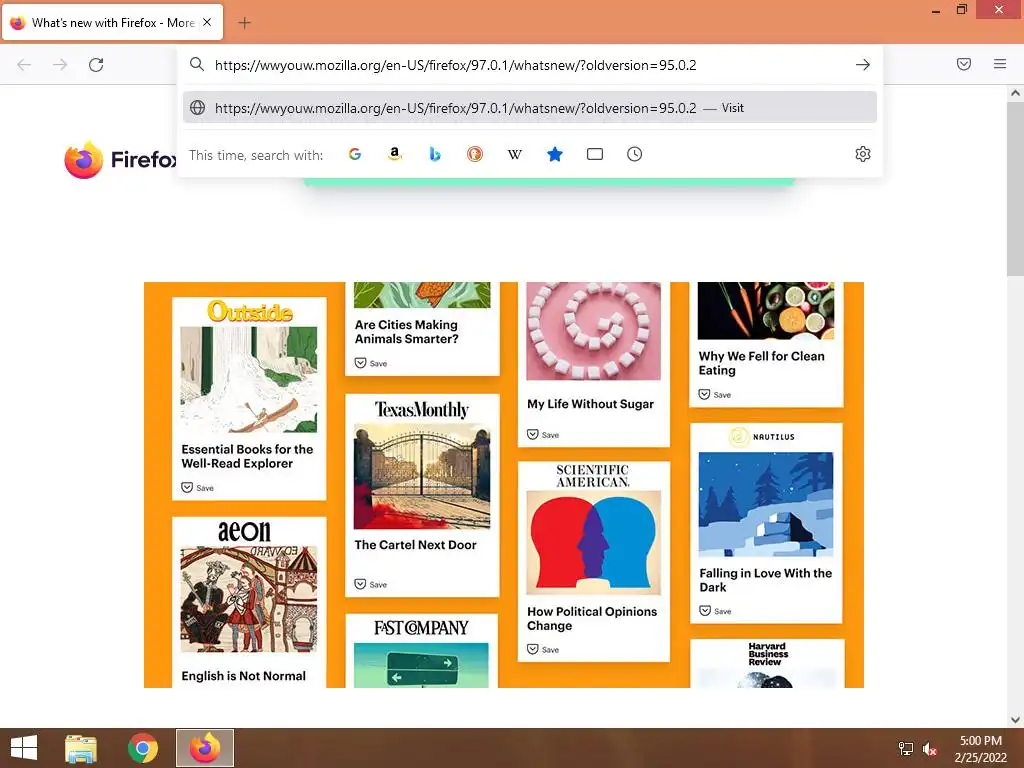This screenshot has height=768, width=1024.
Task: Click into the address bar URL text
Action: tap(455, 65)
